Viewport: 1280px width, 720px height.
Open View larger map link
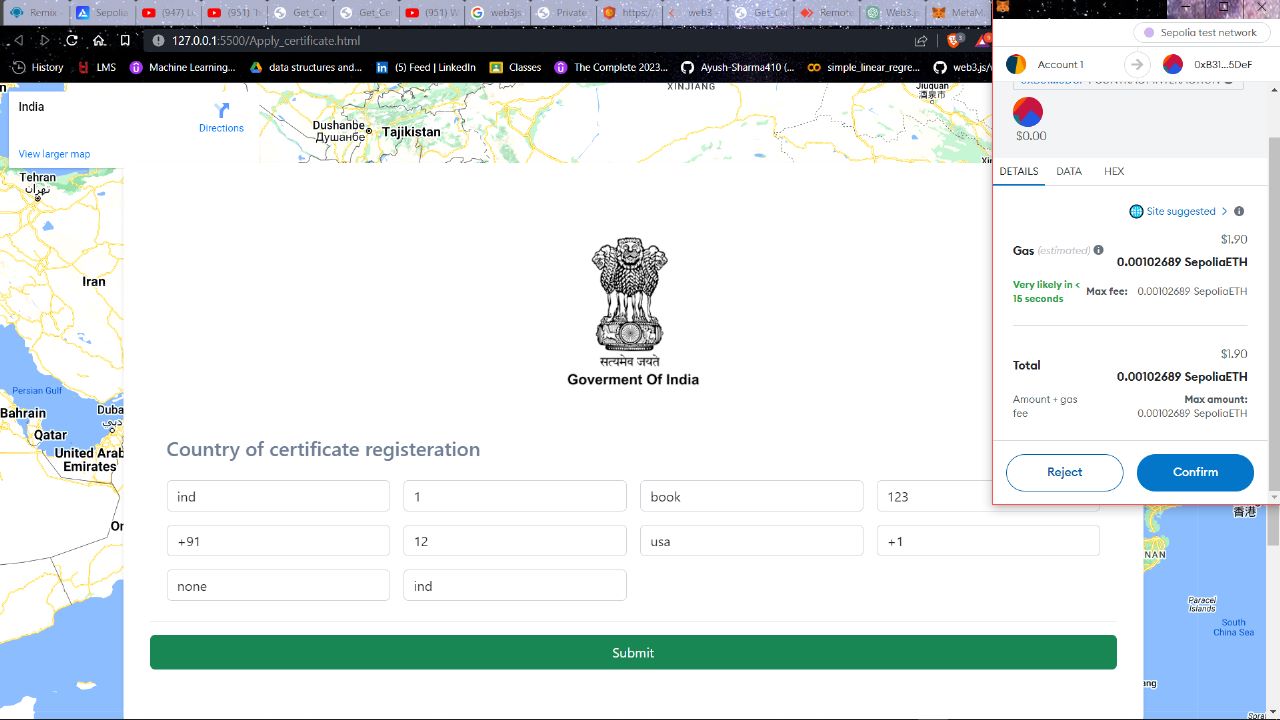tap(54, 154)
